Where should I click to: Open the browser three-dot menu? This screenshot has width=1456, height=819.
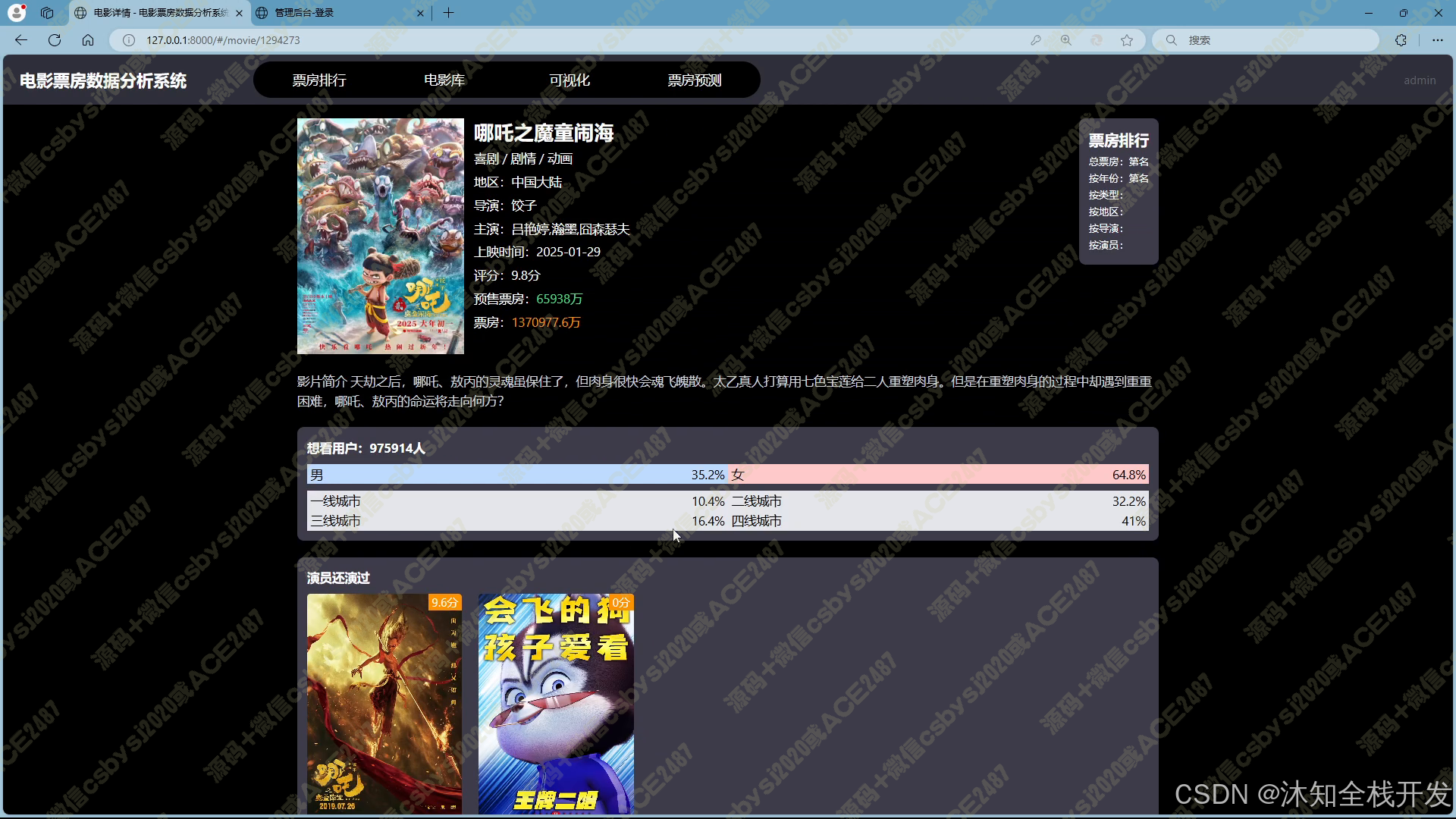pos(1437,40)
